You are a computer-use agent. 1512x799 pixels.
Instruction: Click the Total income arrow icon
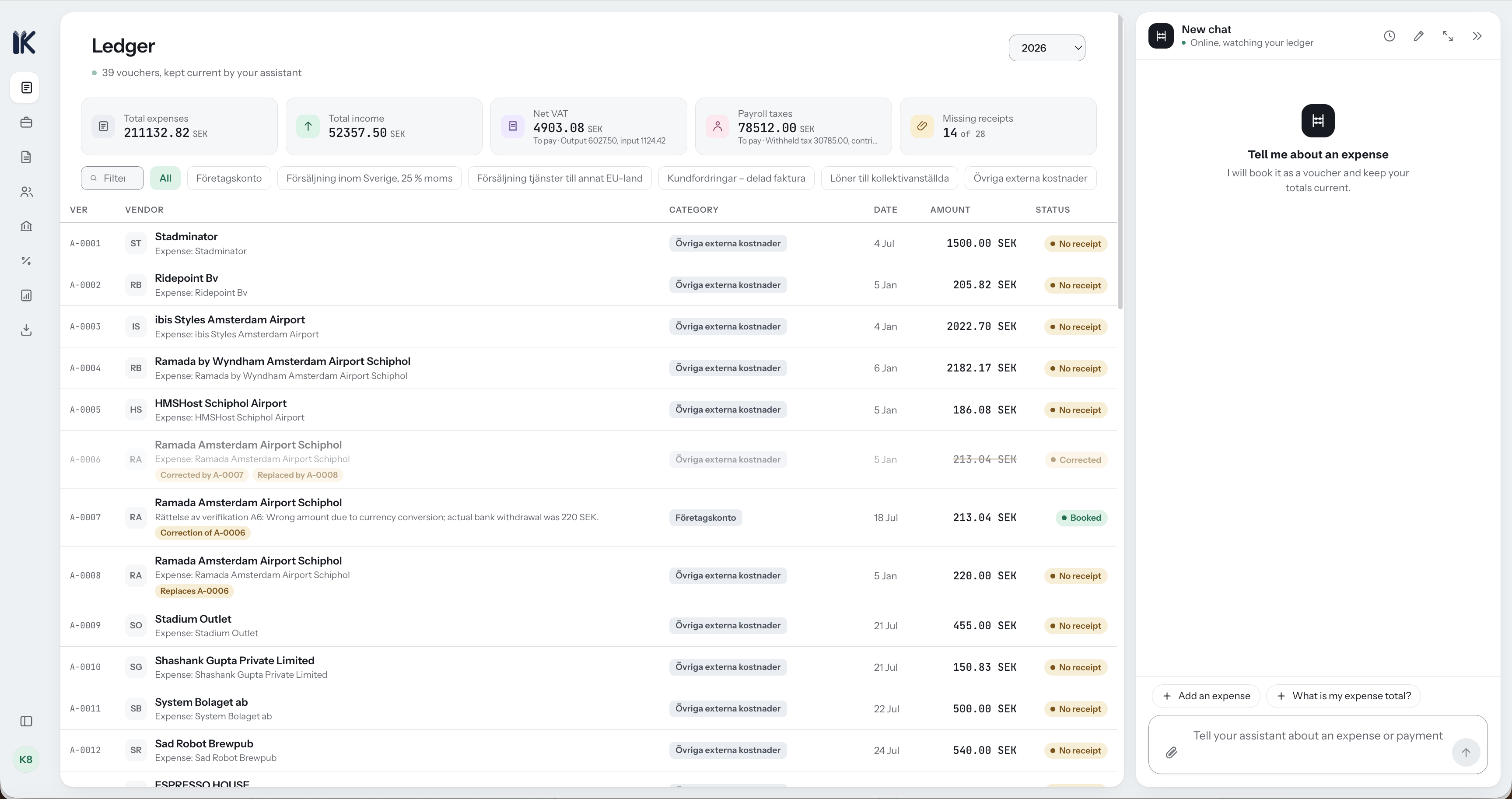coord(308,126)
